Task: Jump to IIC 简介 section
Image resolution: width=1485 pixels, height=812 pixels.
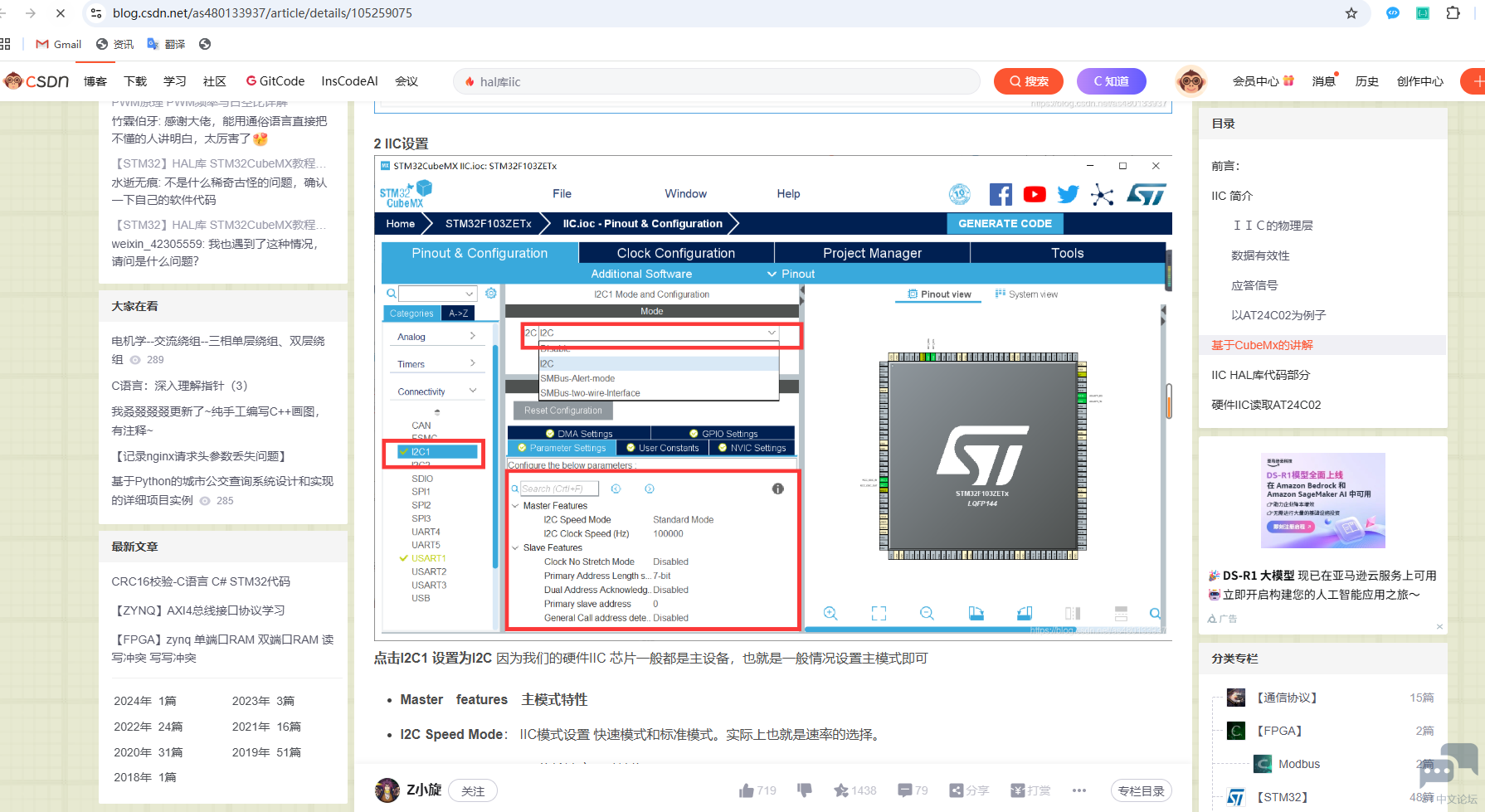Action: click(x=1232, y=196)
